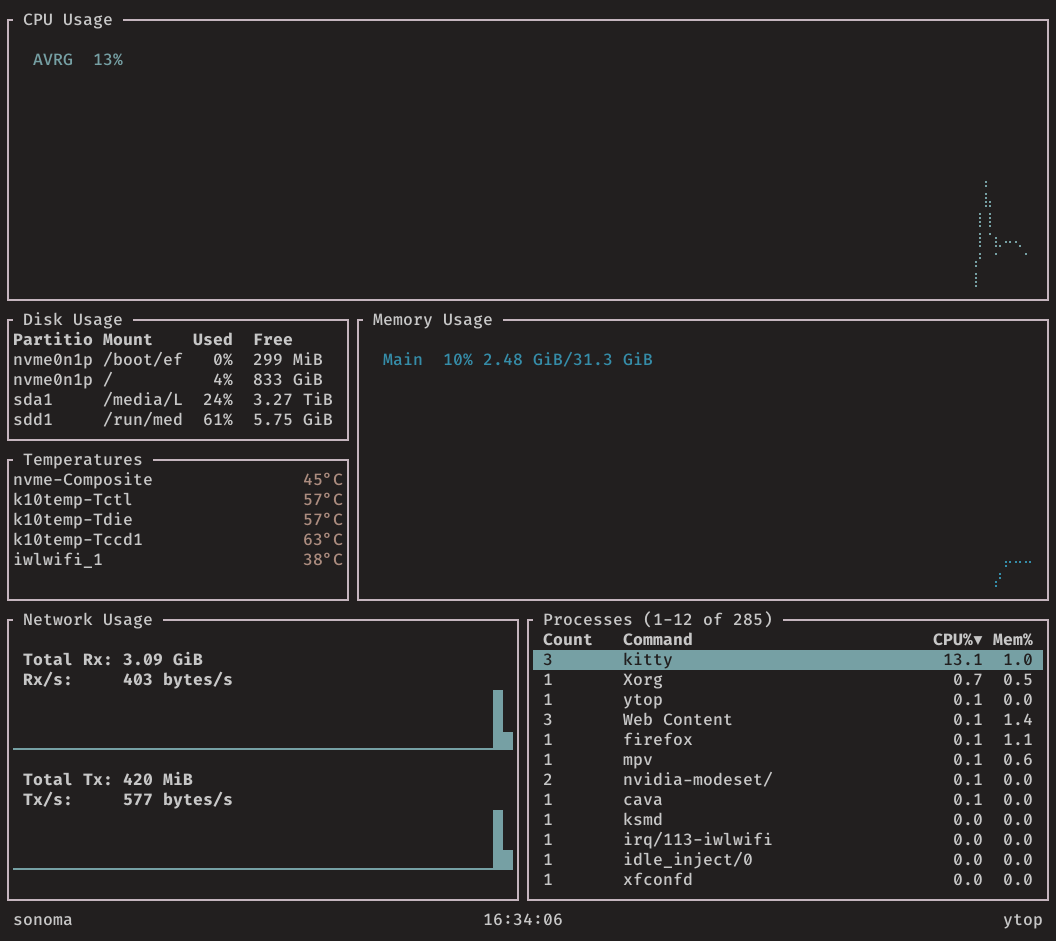Click the nvme-Composite temperature entry

(178, 480)
